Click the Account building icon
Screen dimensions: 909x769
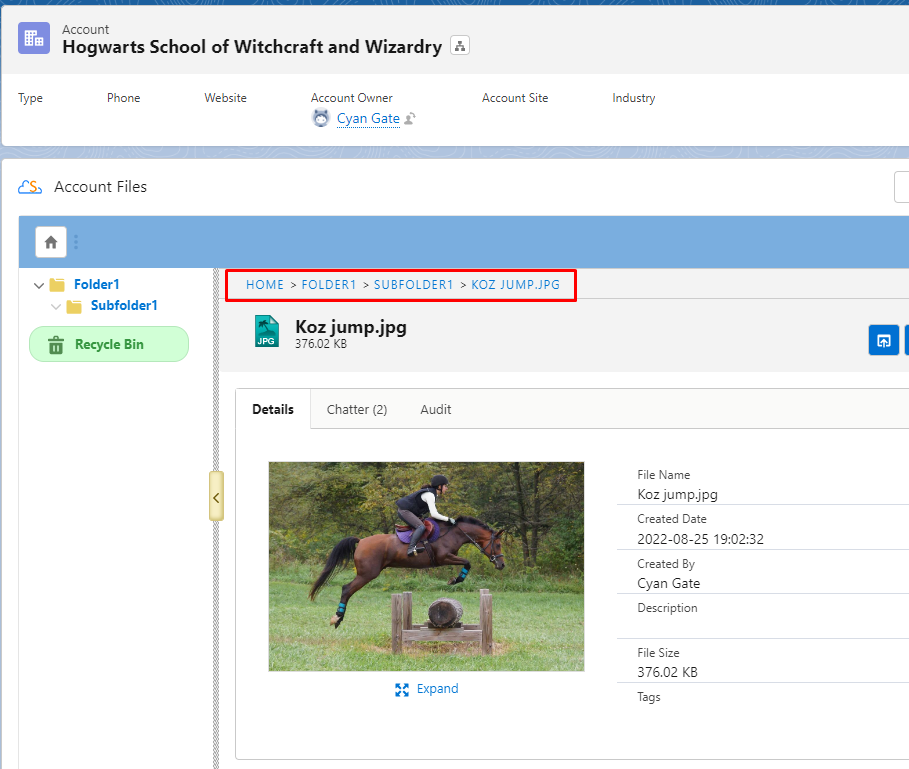pos(34,38)
